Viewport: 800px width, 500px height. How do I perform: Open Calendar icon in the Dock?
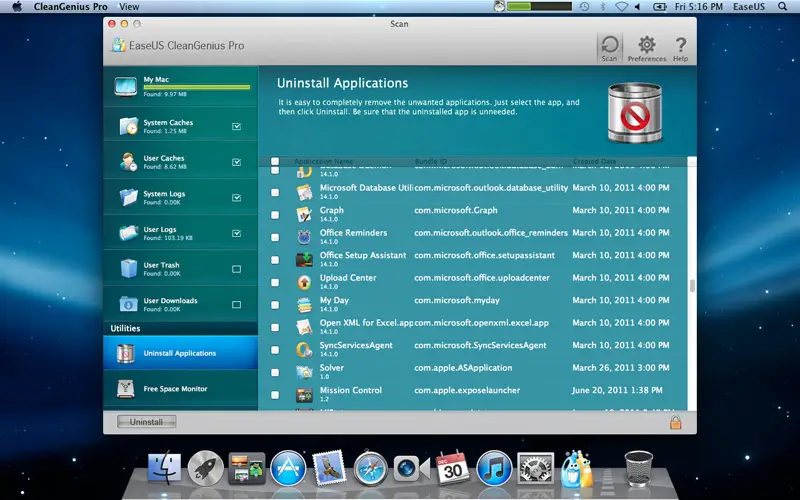pos(453,468)
